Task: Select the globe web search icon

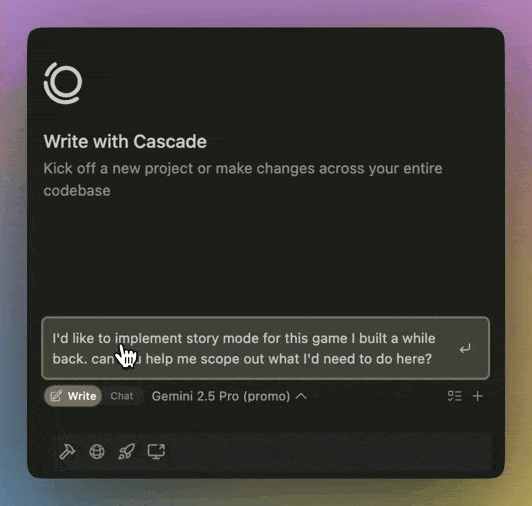Action: 97,452
